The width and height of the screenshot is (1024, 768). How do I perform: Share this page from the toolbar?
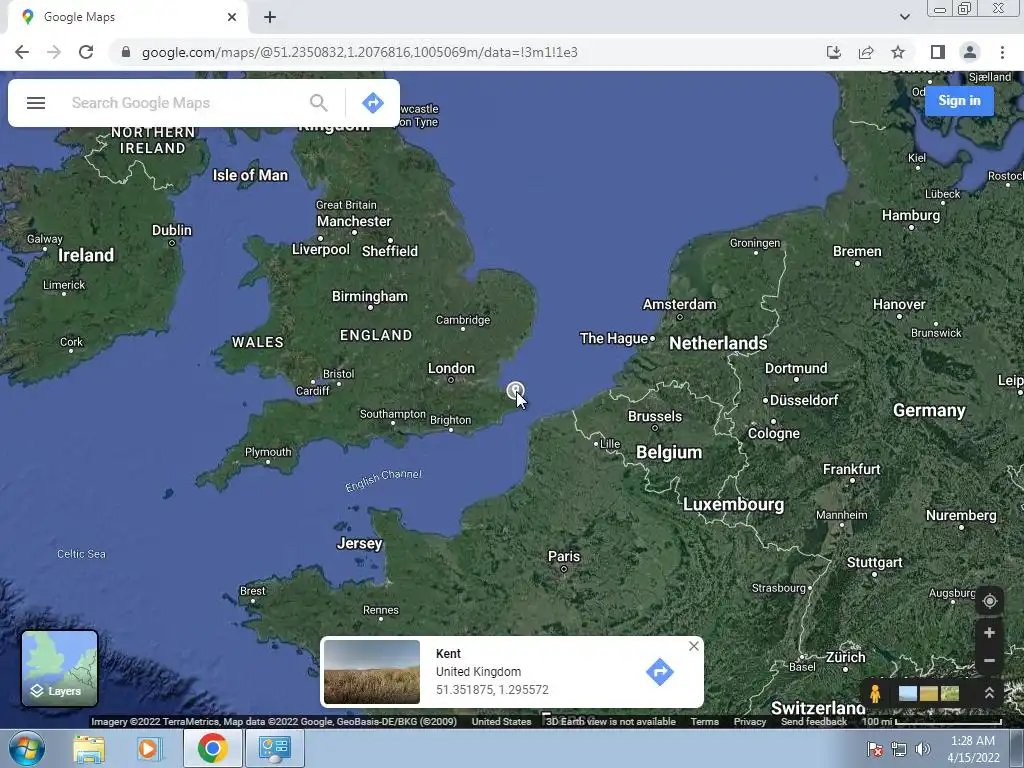click(x=866, y=52)
